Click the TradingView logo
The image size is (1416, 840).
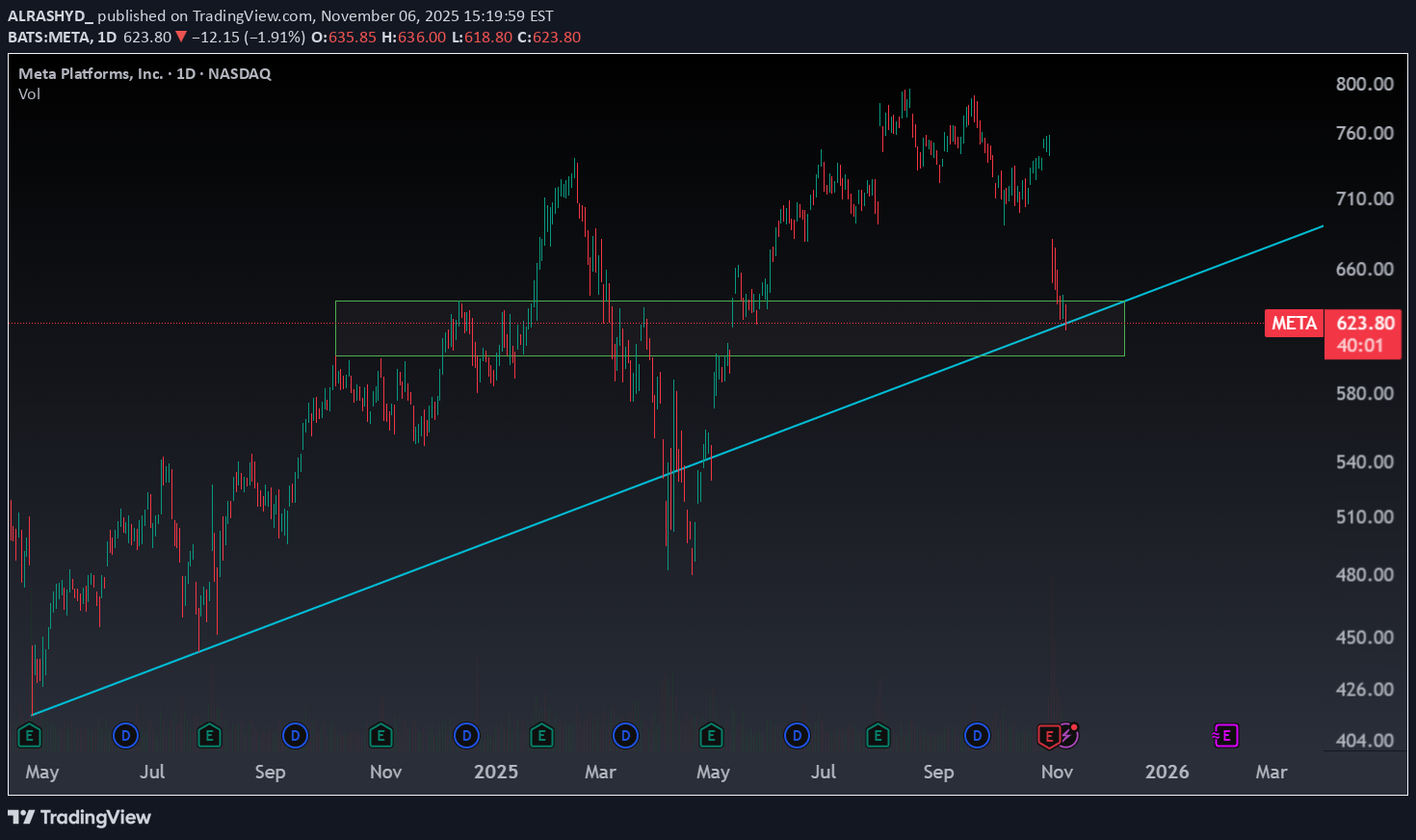click(x=80, y=817)
